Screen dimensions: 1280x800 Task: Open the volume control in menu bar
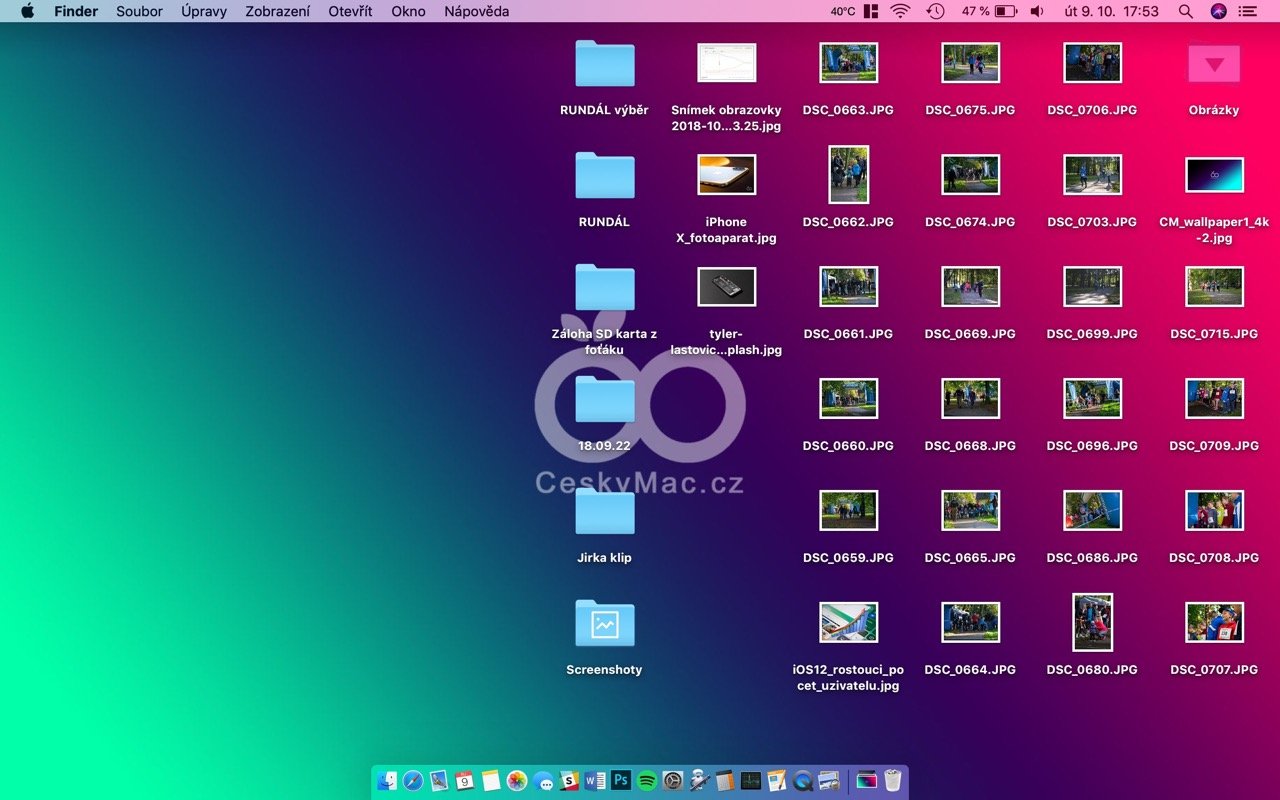[1037, 11]
